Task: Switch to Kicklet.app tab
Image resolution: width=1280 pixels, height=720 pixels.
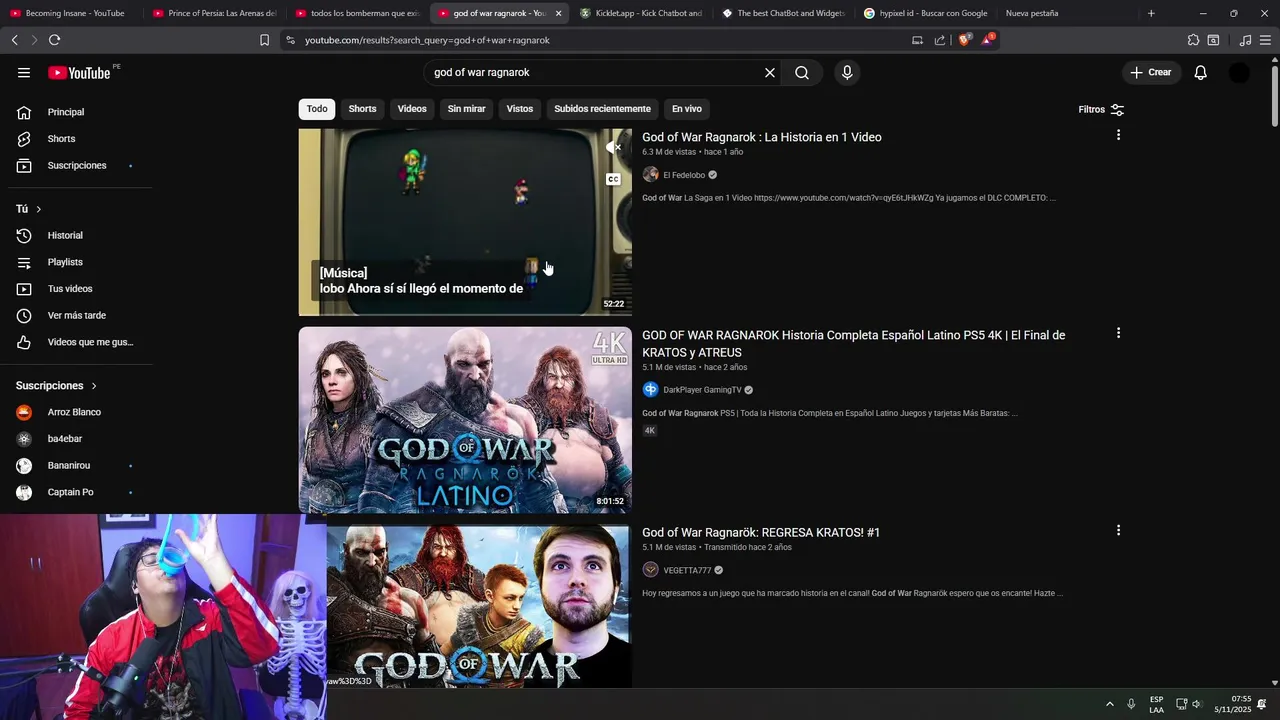Action: click(643, 13)
